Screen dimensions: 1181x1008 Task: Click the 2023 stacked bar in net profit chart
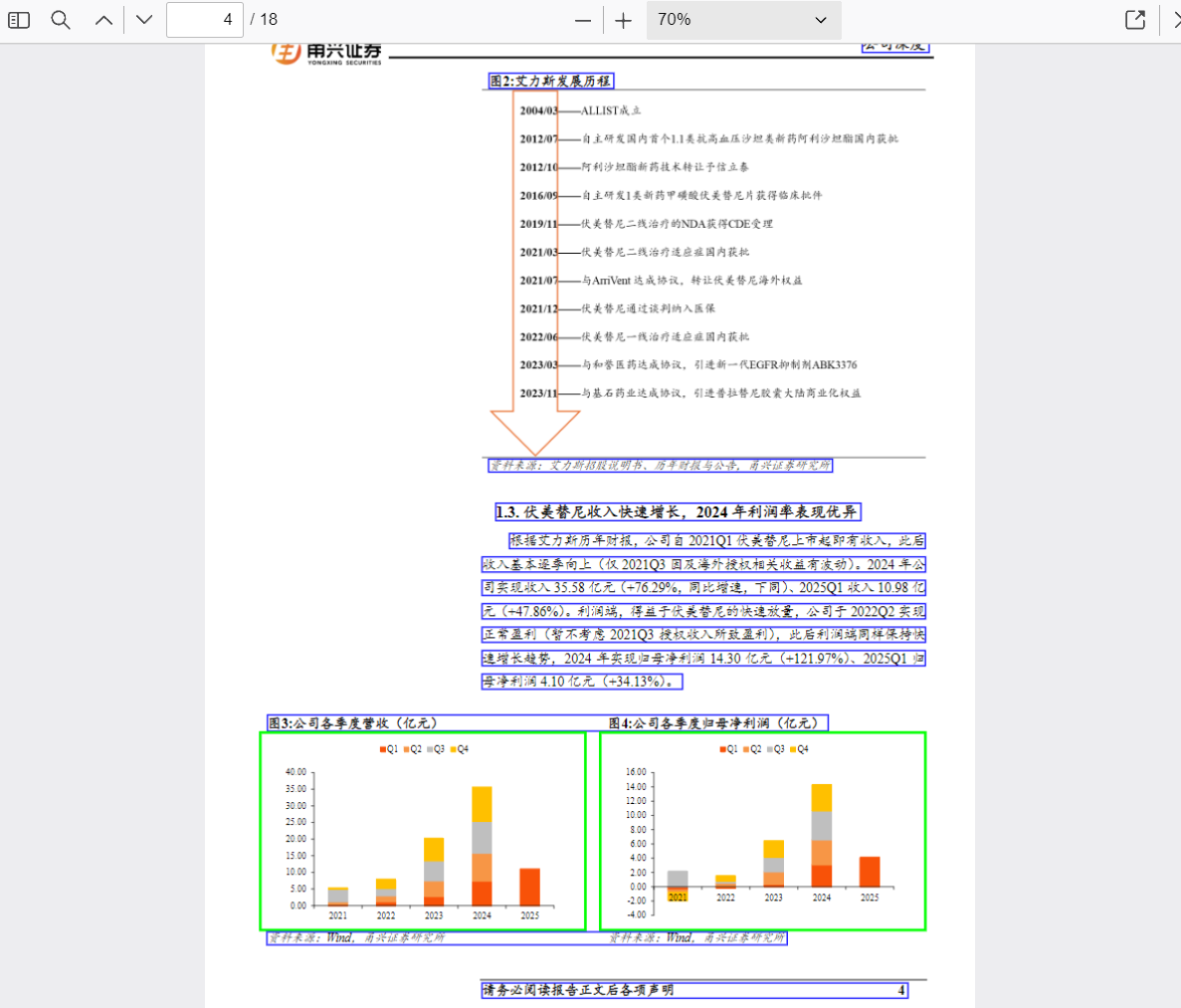[x=773, y=864]
